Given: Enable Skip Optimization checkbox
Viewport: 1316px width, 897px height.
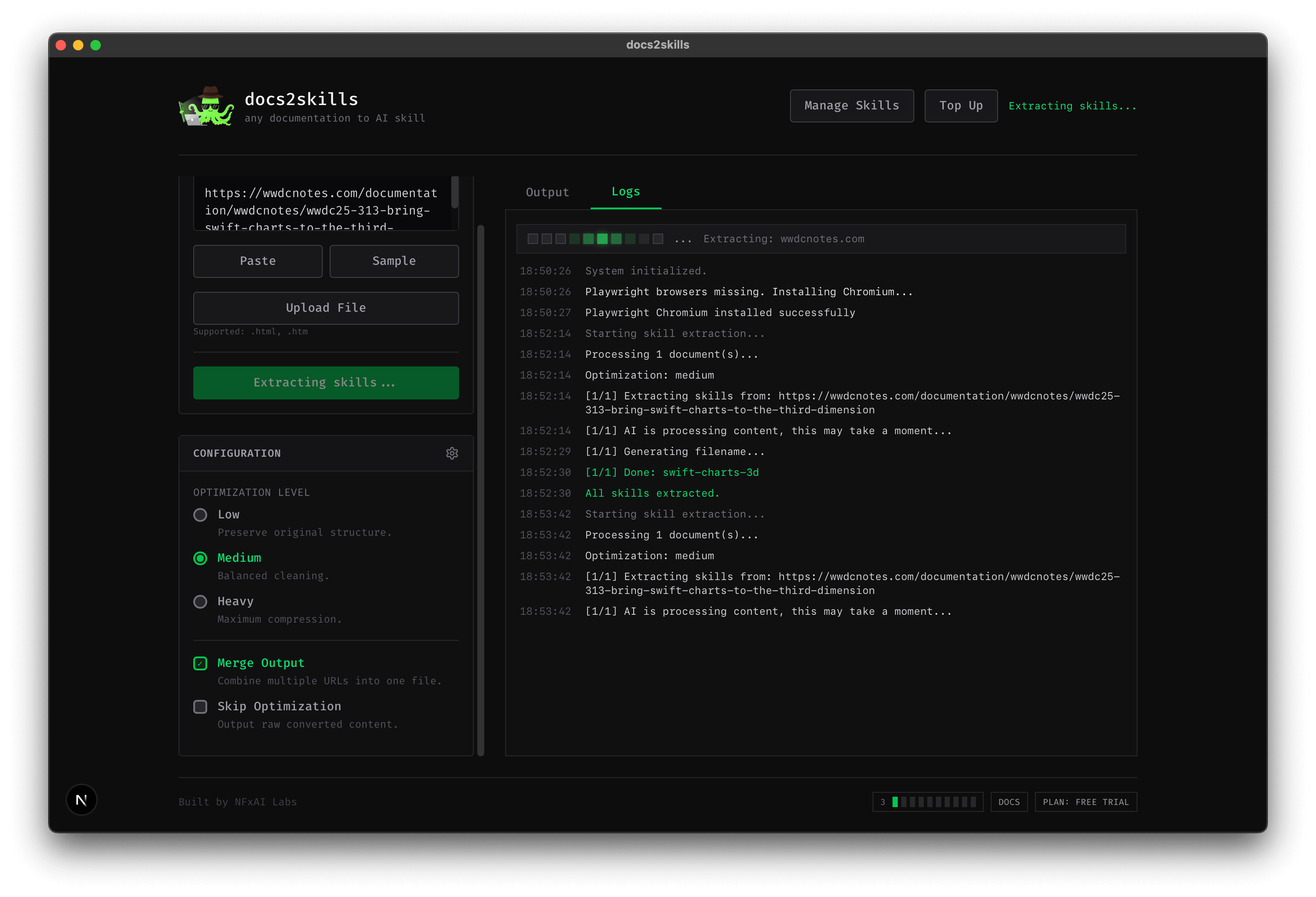Looking at the screenshot, I should click(x=201, y=707).
